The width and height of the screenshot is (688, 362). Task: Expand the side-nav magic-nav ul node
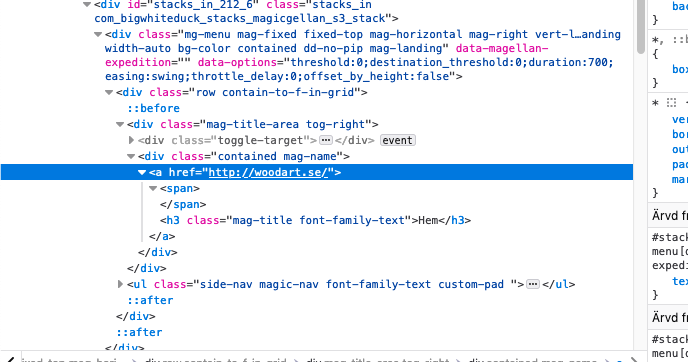pos(120,284)
